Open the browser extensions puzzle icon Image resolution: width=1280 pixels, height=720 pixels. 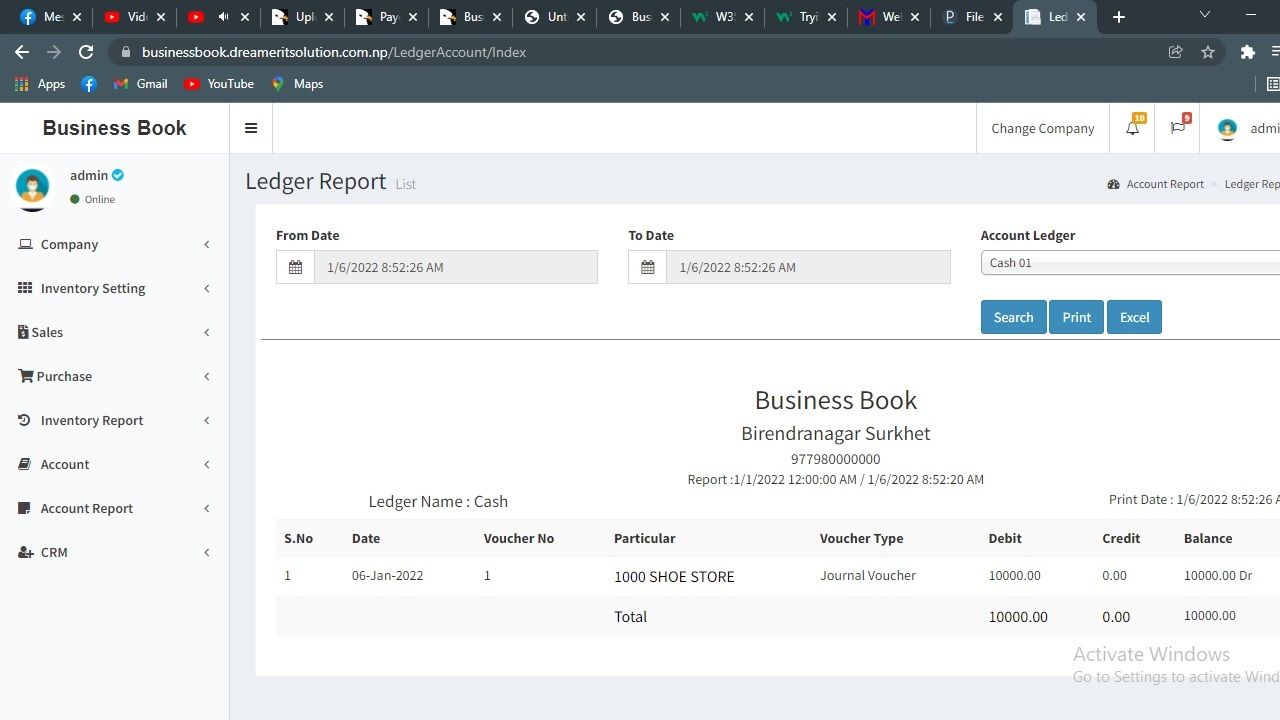[1247, 52]
